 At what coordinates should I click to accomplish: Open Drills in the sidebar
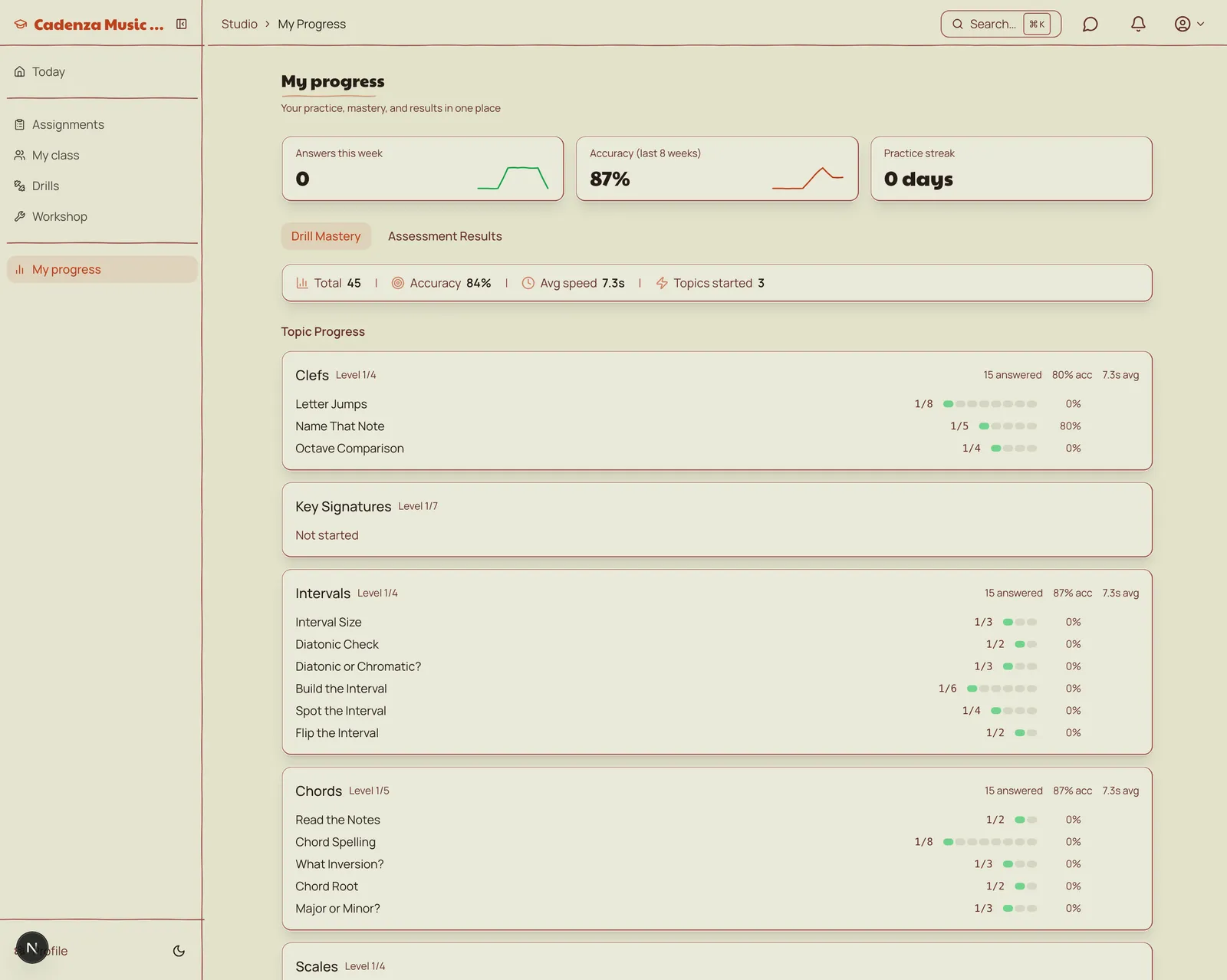click(102, 186)
